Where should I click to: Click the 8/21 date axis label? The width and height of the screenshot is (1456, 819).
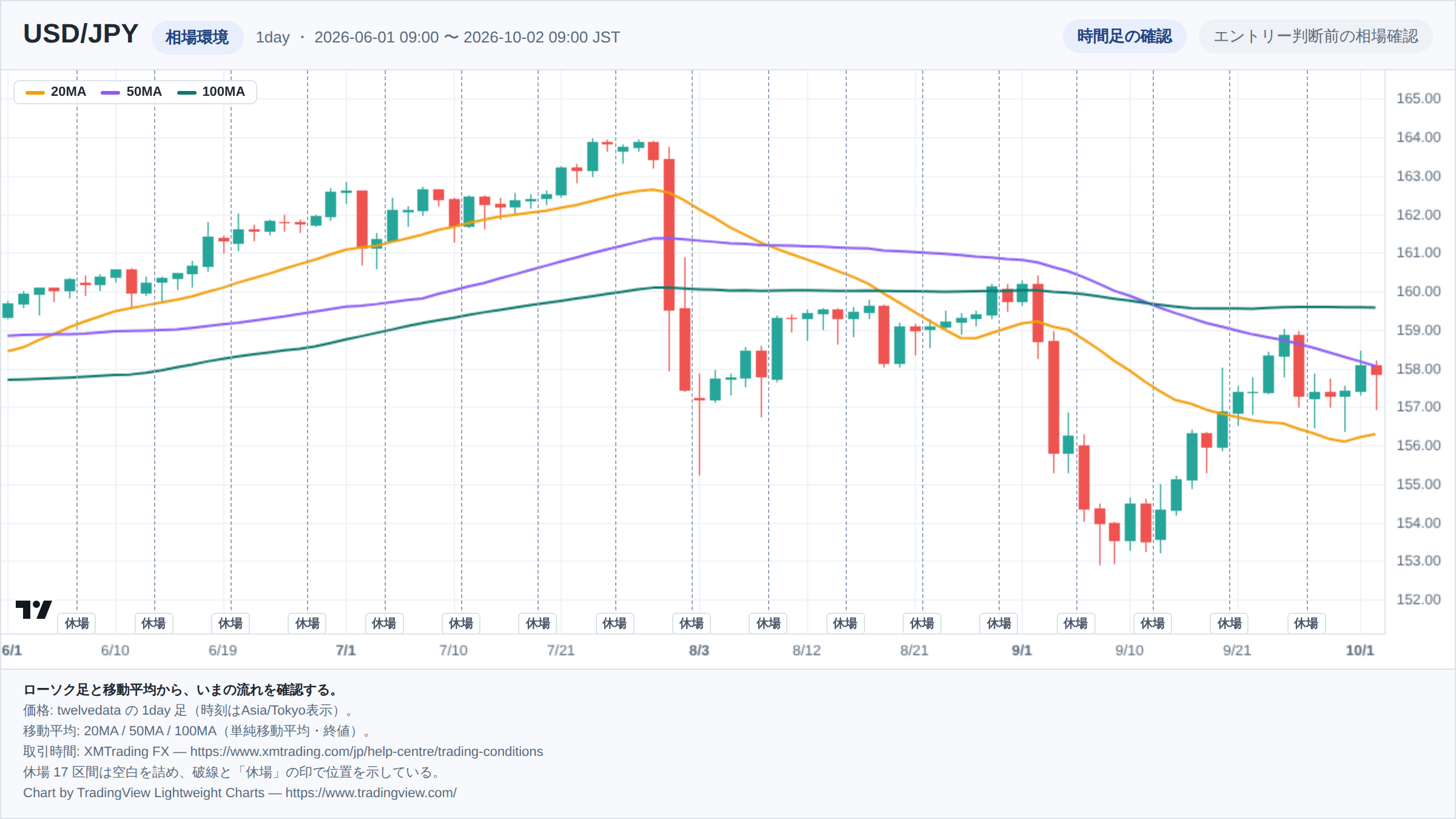tap(914, 650)
